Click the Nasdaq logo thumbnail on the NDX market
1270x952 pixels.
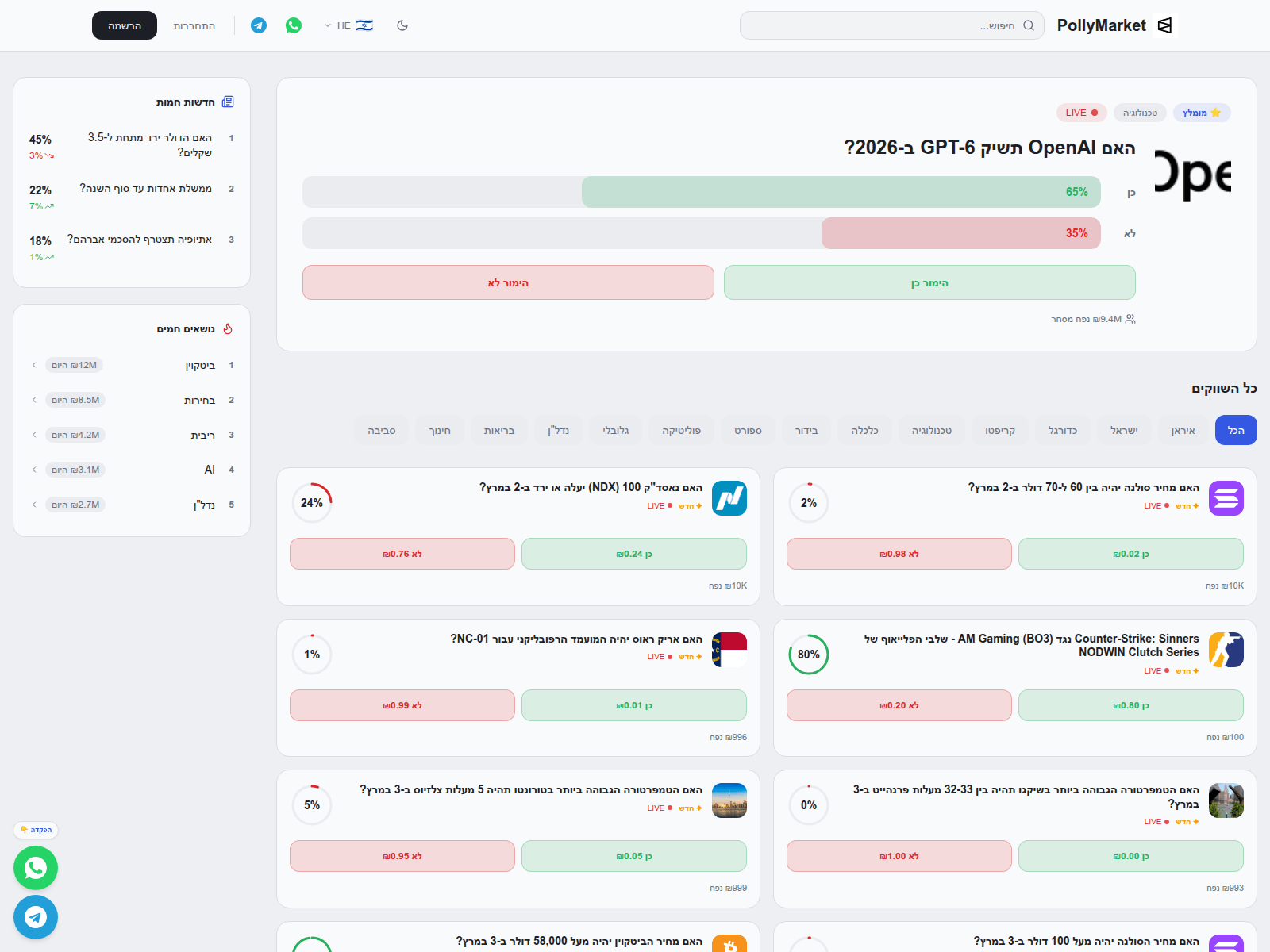pyautogui.click(x=729, y=498)
